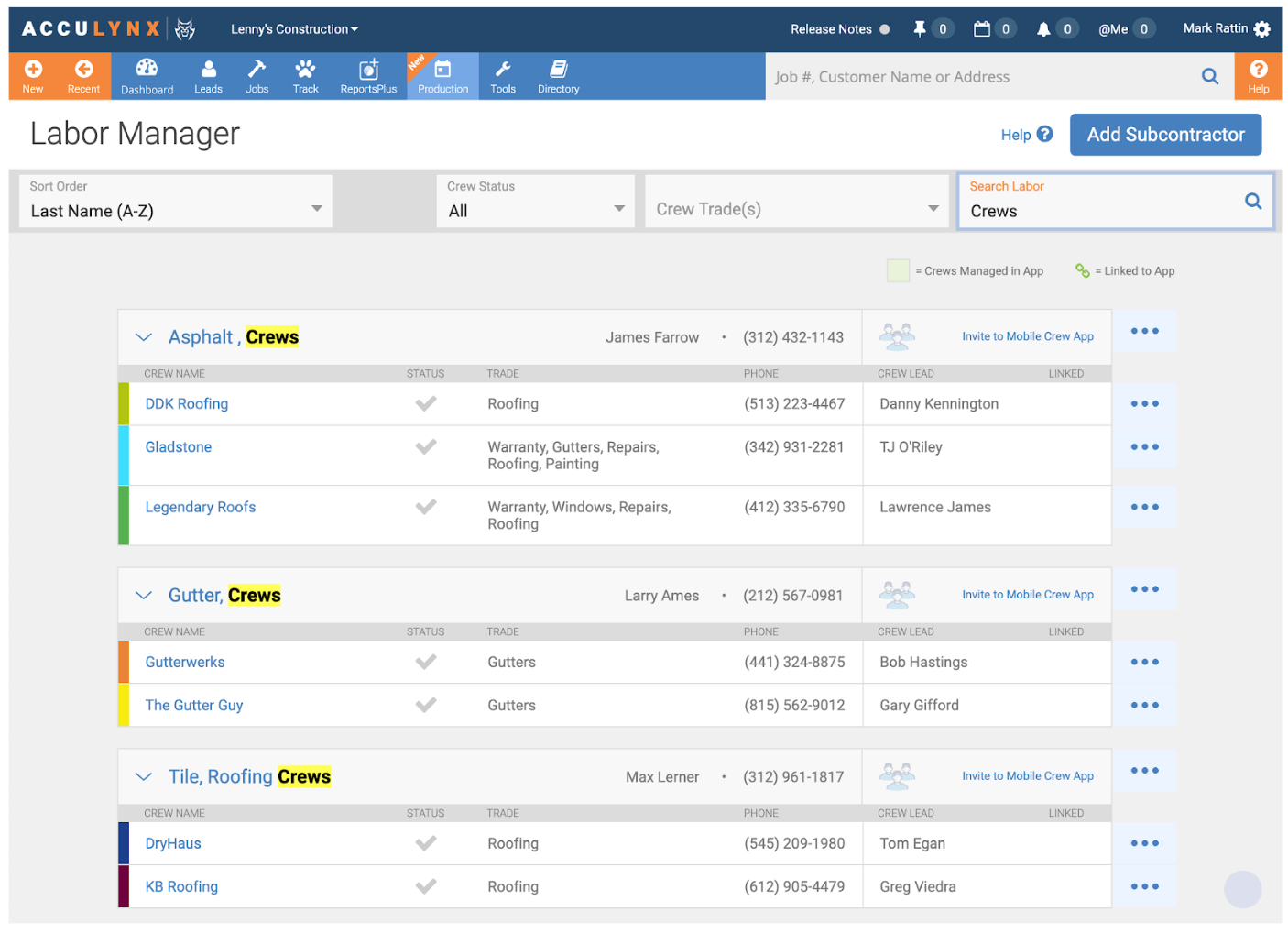Open ReportsPlus icon
The height and width of the screenshot is (933, 1288).
[368, 69]
